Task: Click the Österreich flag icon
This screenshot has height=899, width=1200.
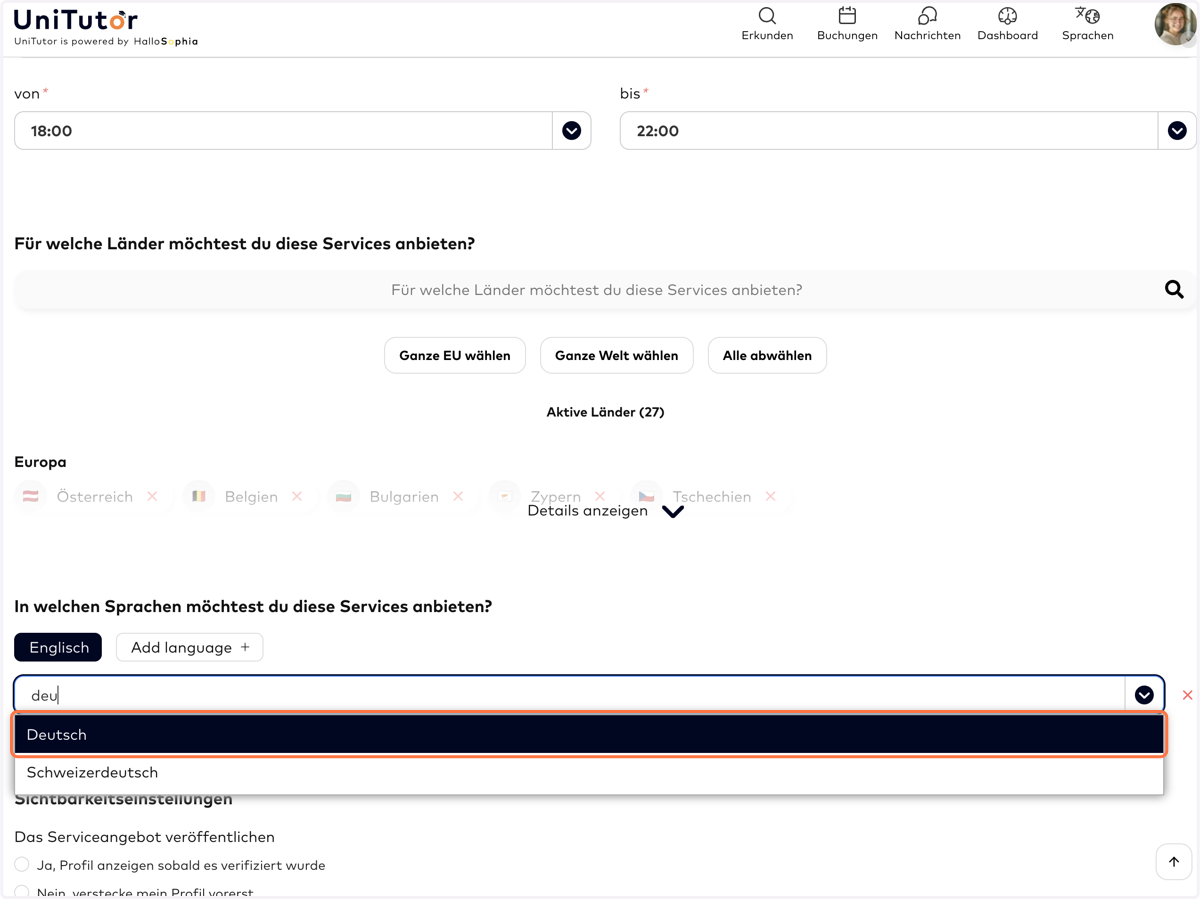Action: (x=31, y=496)
